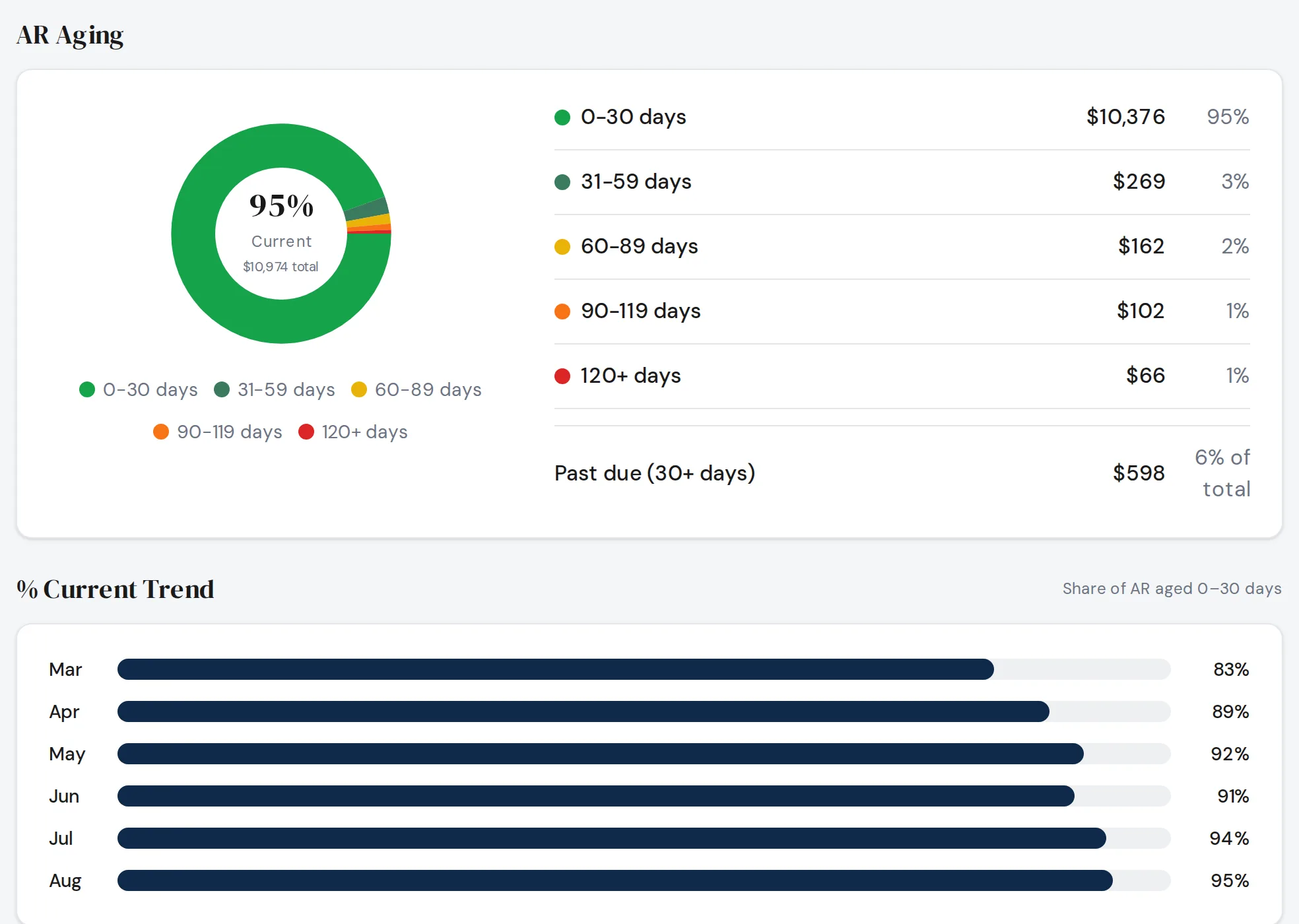Click the $66 amount for 120+ days
The image size is (1299, 924).
tap(1145, 376)
